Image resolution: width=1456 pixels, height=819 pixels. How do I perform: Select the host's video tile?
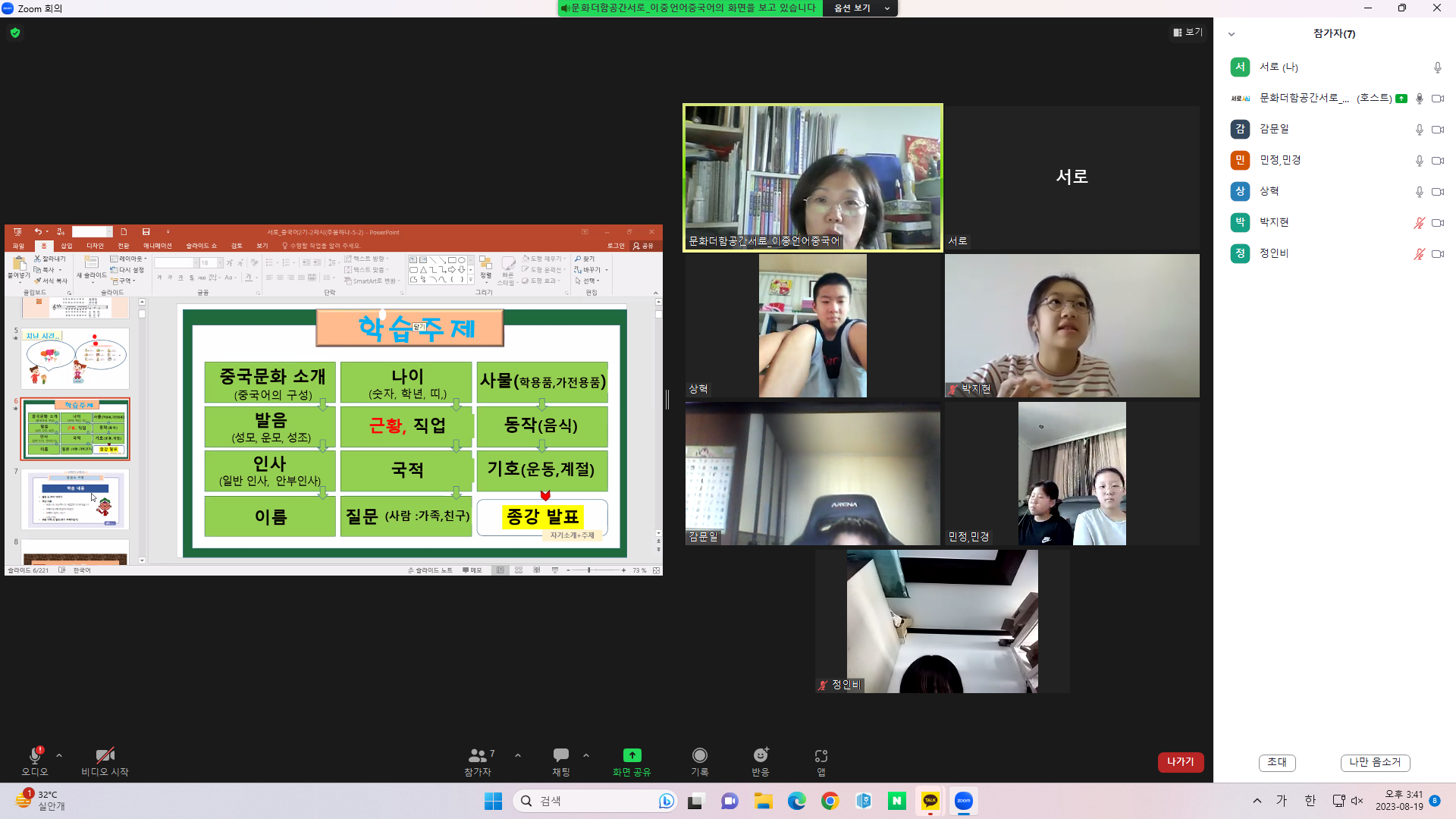[x=813, y=177]
